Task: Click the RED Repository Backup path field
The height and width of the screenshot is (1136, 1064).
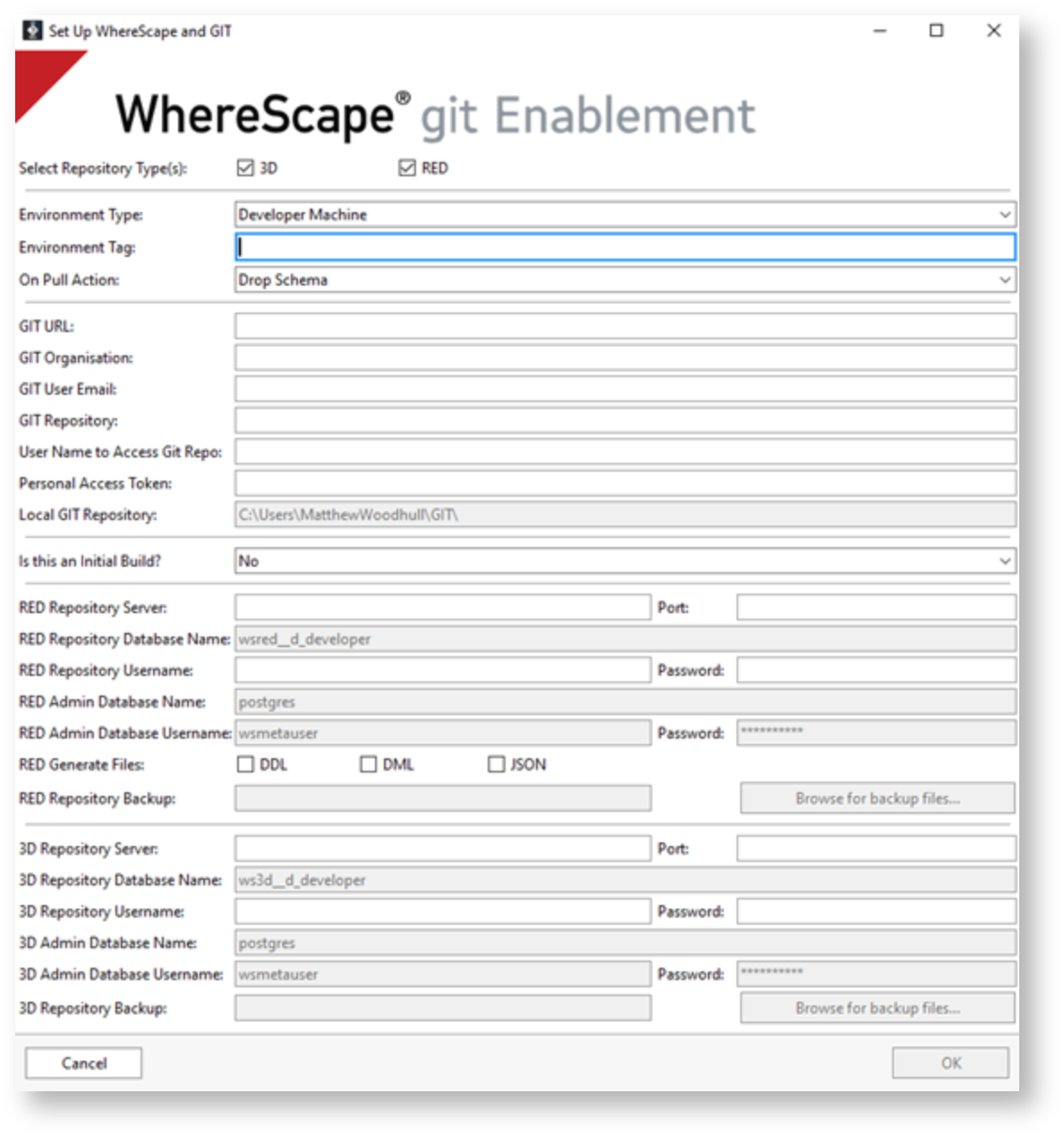Action: pyautogui.click(x=443, y=799)
